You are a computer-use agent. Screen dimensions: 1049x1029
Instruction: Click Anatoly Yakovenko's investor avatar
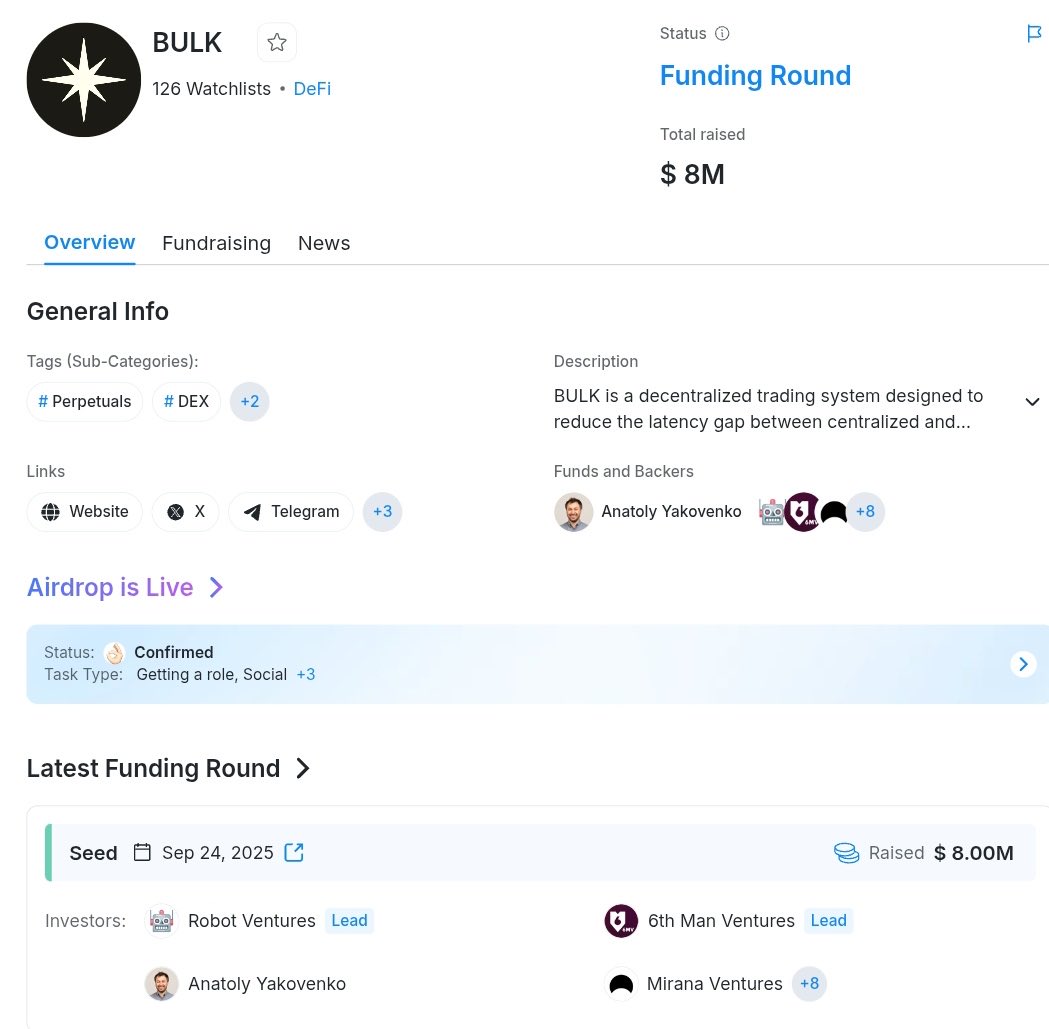(x=161, y=984)
